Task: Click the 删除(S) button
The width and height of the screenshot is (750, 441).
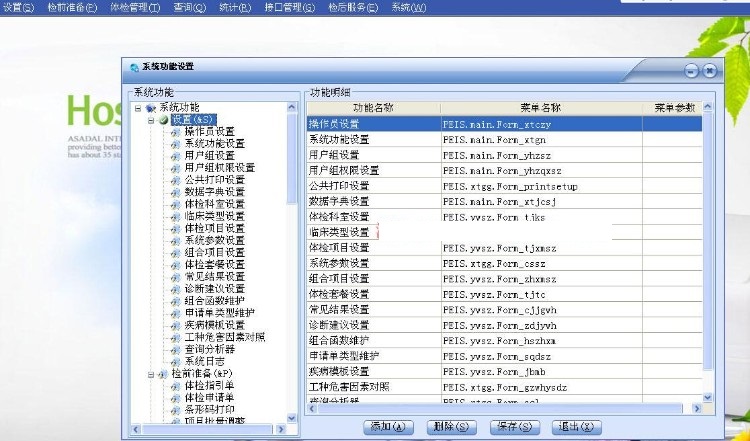Action: click(452, 427)
